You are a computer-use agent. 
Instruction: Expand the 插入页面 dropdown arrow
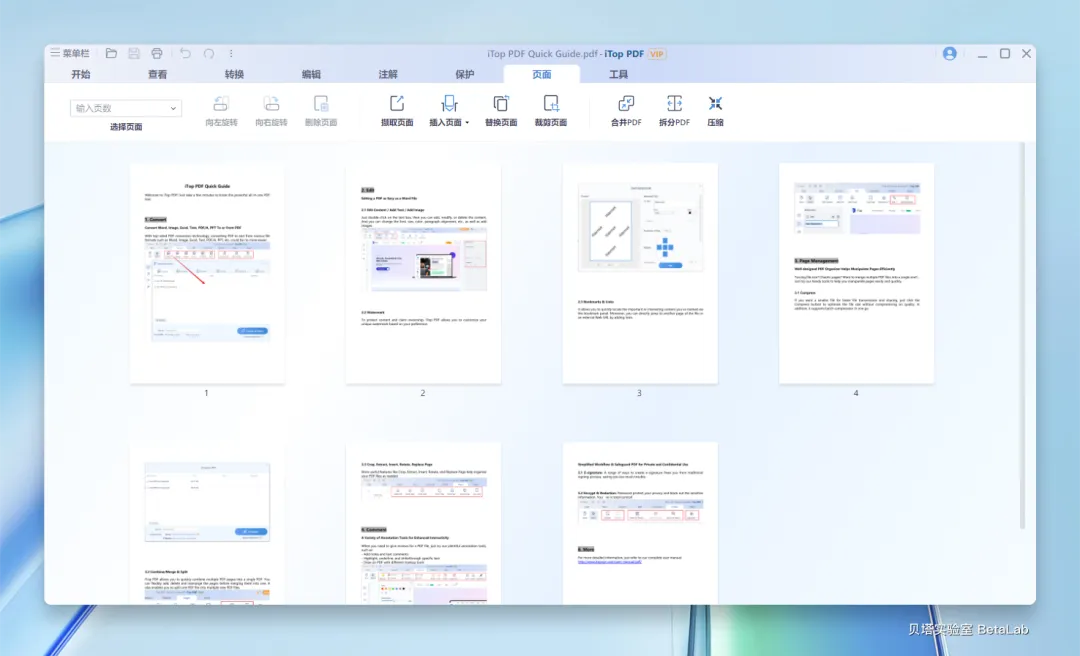pos(467,123)
